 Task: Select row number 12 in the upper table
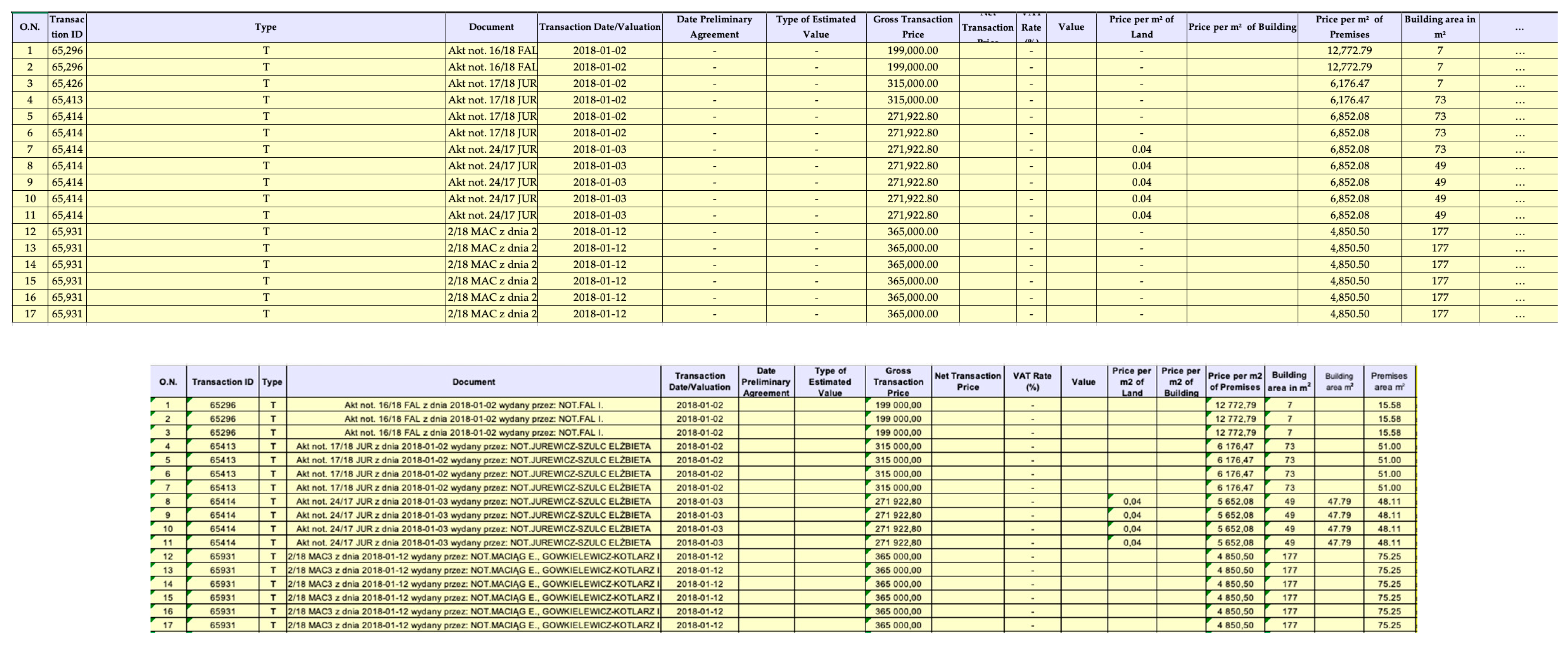pos(30,231)
